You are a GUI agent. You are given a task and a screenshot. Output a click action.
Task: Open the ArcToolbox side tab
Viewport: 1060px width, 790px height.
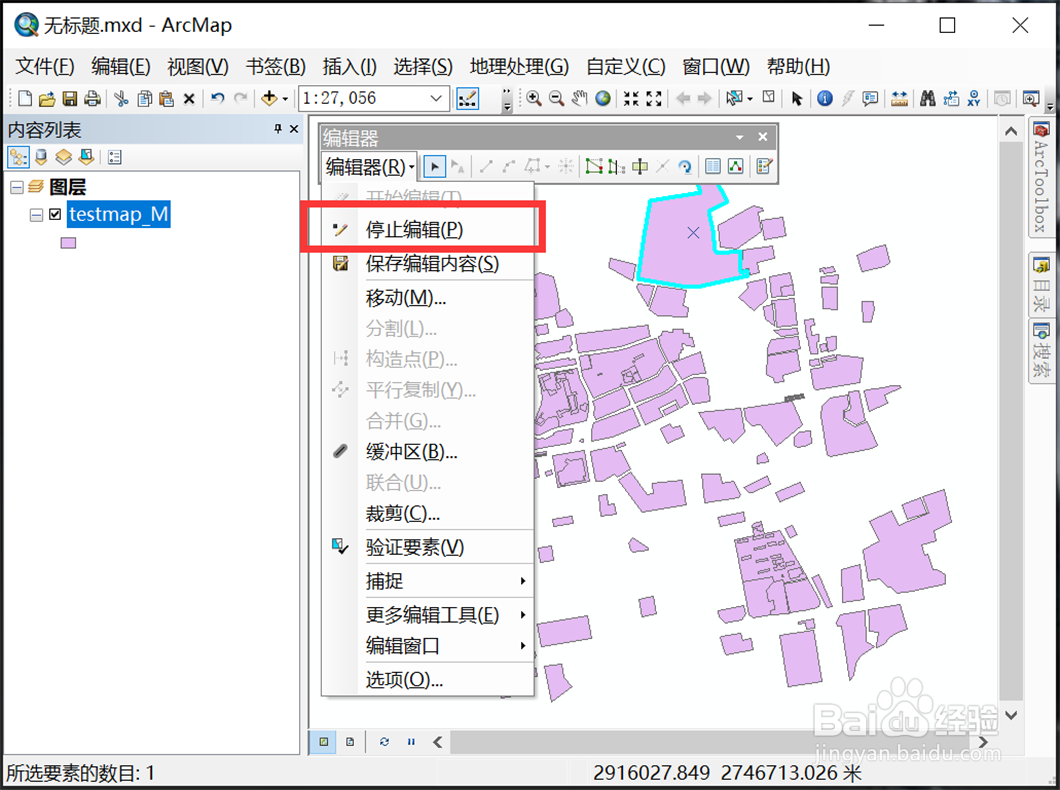point(1041,177)
